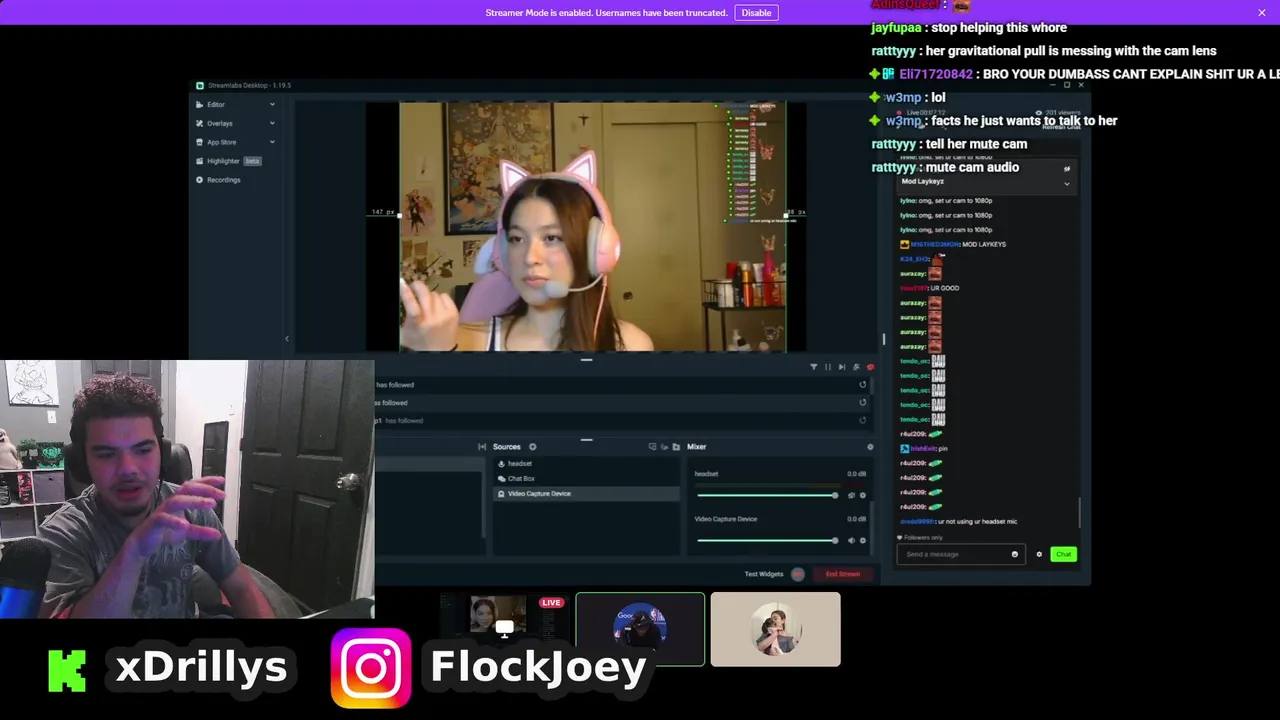Click the hide pin icon above Mod Laykeyz
Viewport: 1280px width, 720px height.
1067,169
